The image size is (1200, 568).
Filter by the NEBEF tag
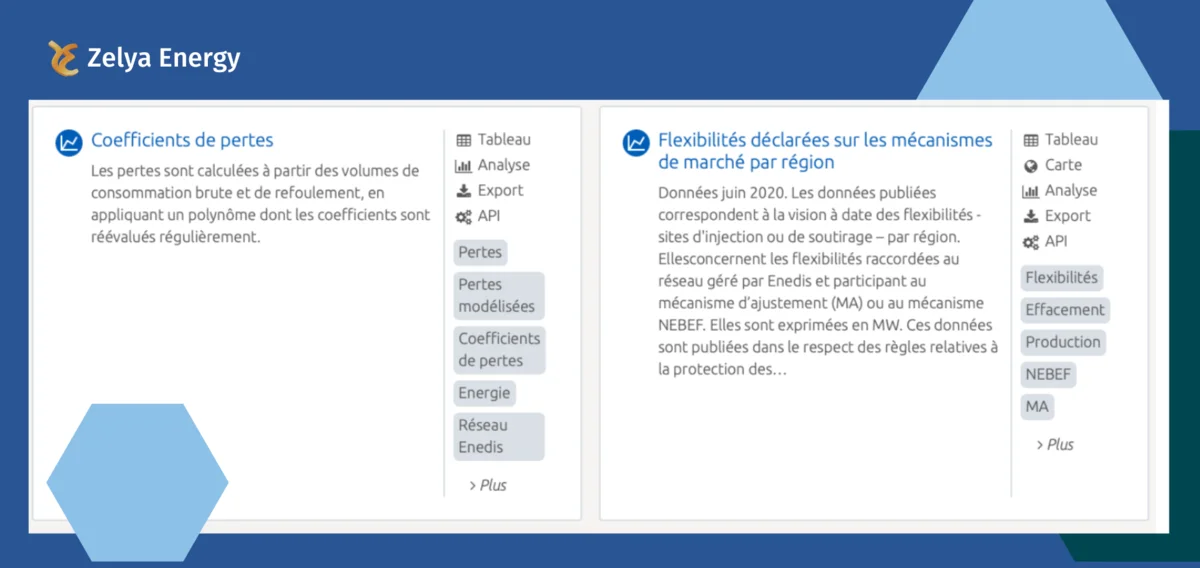pos(1048,374)
